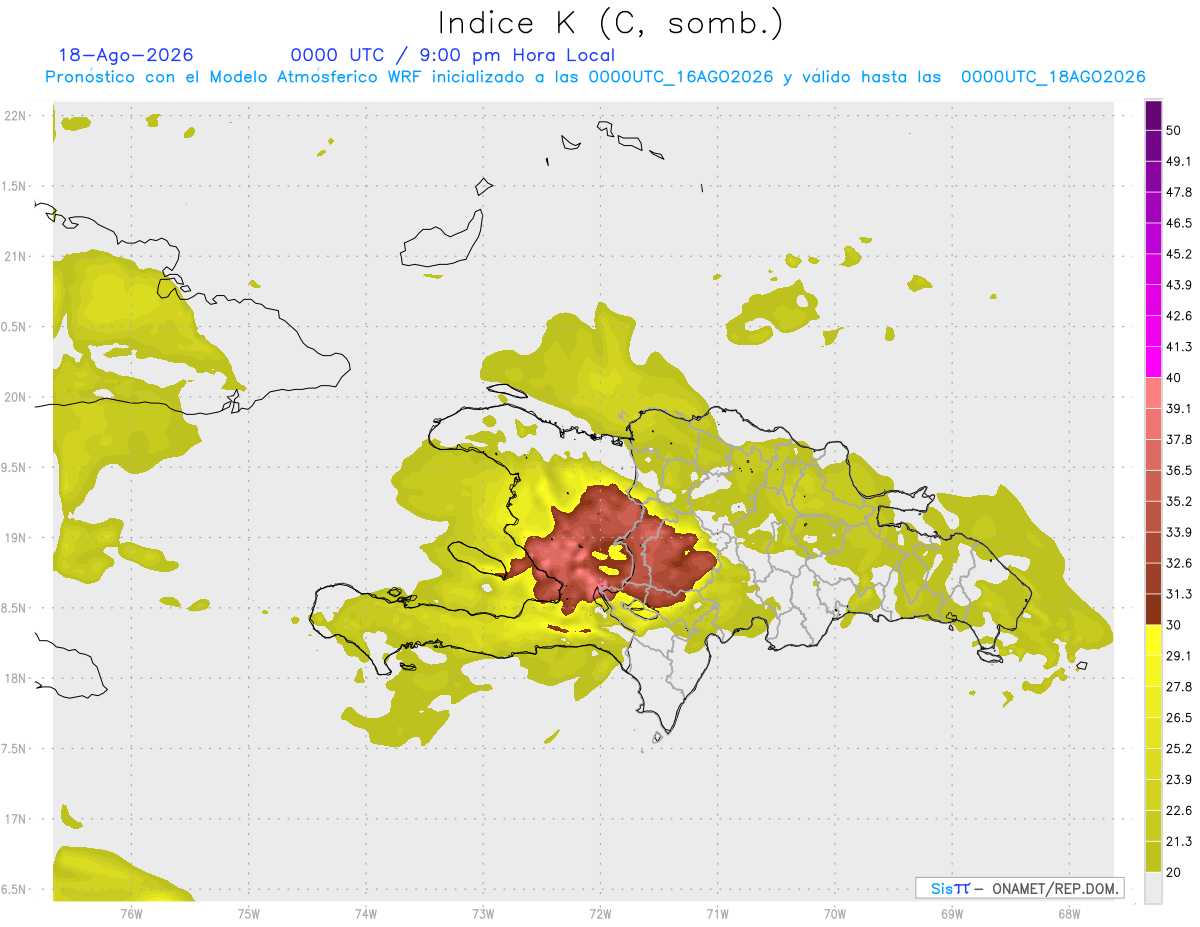Click the '22N' latitude label
Image resolution: width=1200 pixels, height=927 pixels.
pyautogui.click(x=16, y=116)
